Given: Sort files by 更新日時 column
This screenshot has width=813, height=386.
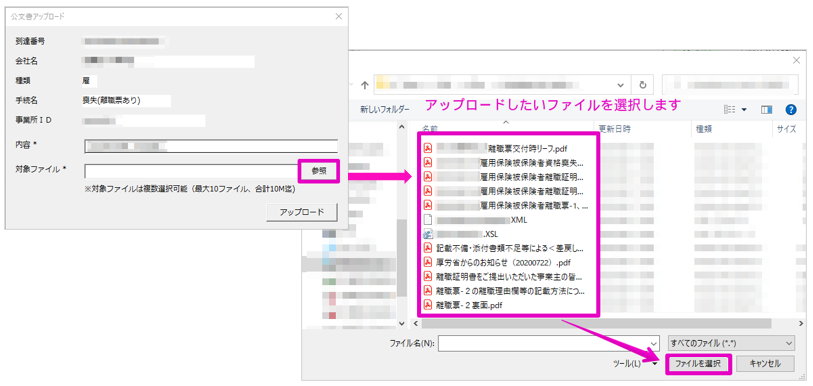Looking at the screenshot, I should pos(615,129).
